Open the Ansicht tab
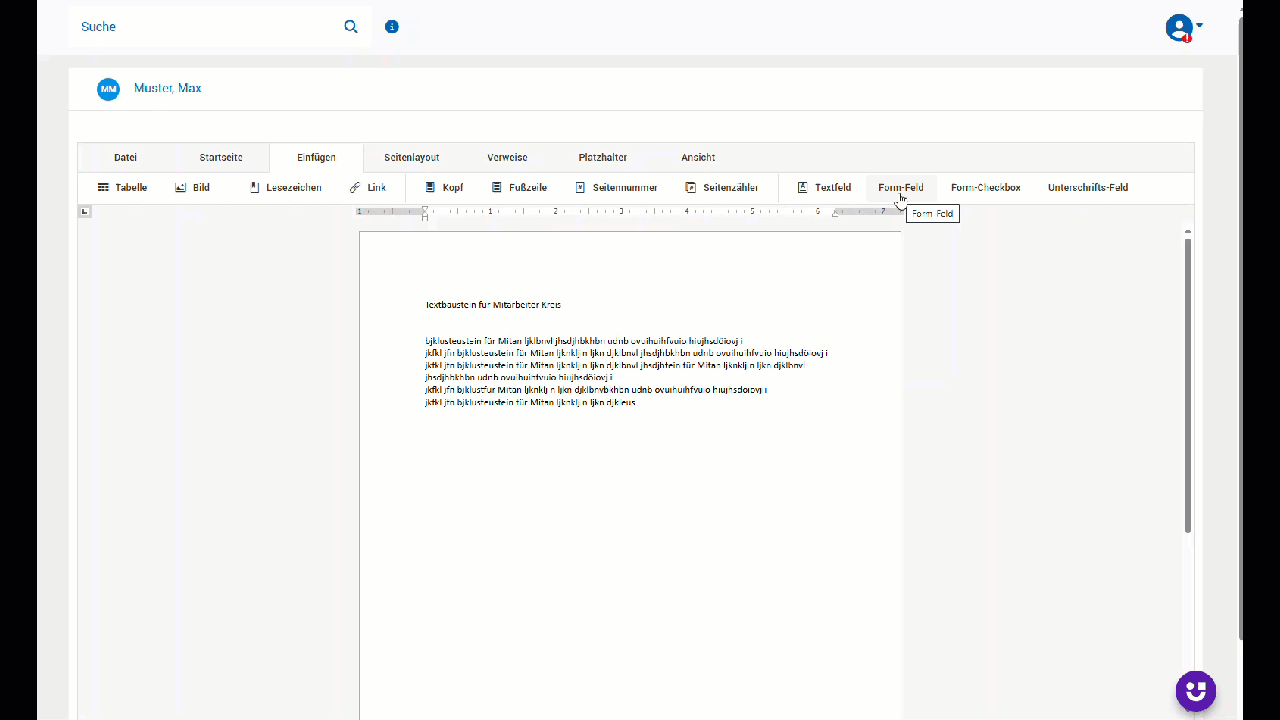 [698, 158]
